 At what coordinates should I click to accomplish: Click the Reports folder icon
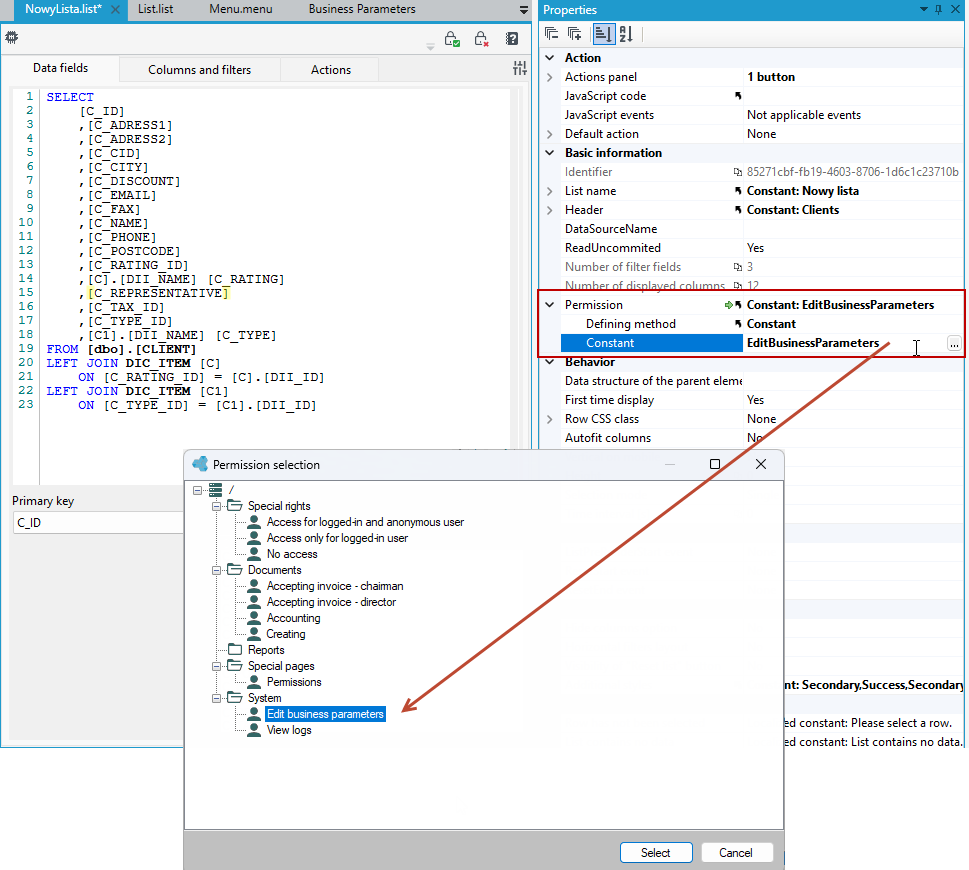[x=235, y=649]
